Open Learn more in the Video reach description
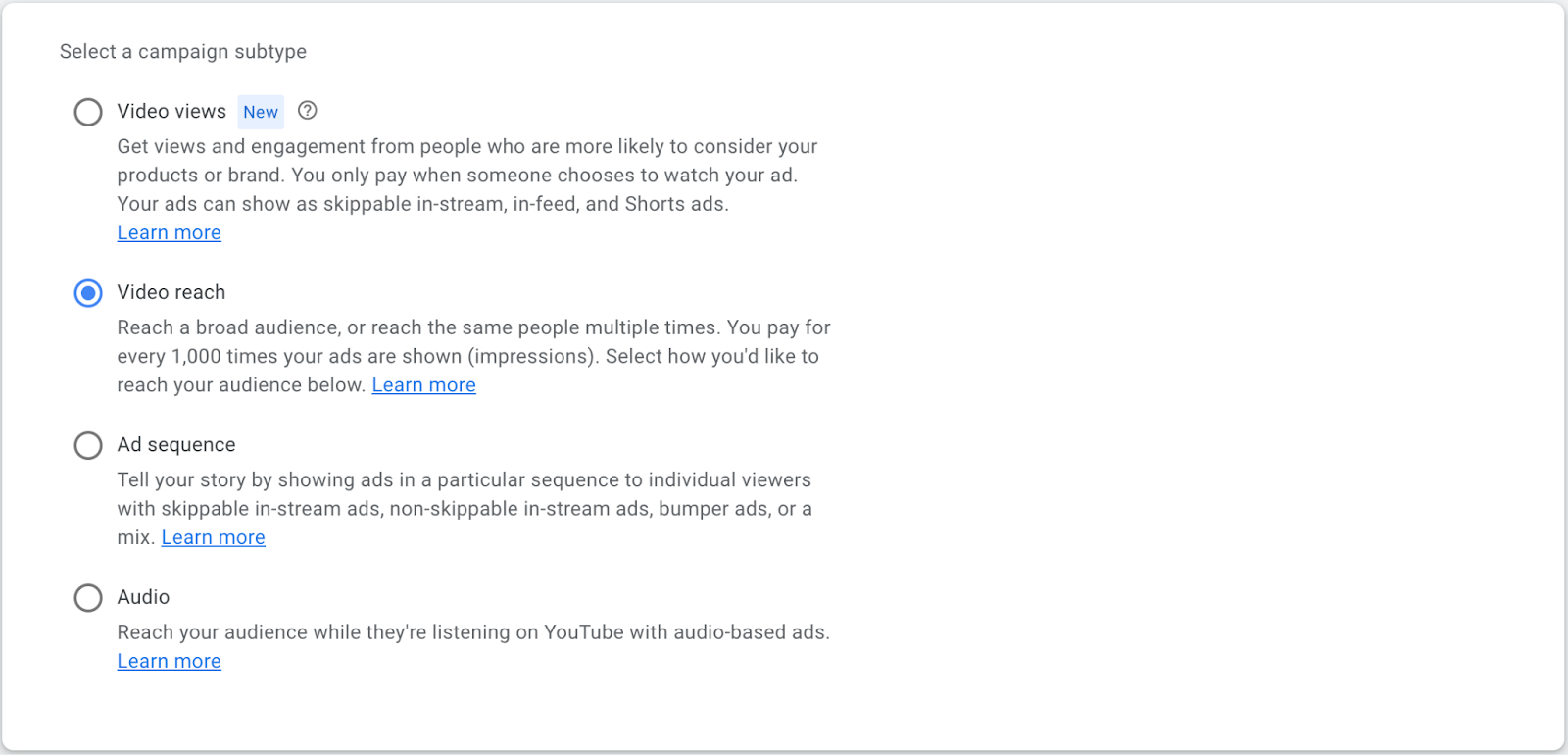Image resolution: width=1568 pixels, height=755 pixels. point(423,384)
